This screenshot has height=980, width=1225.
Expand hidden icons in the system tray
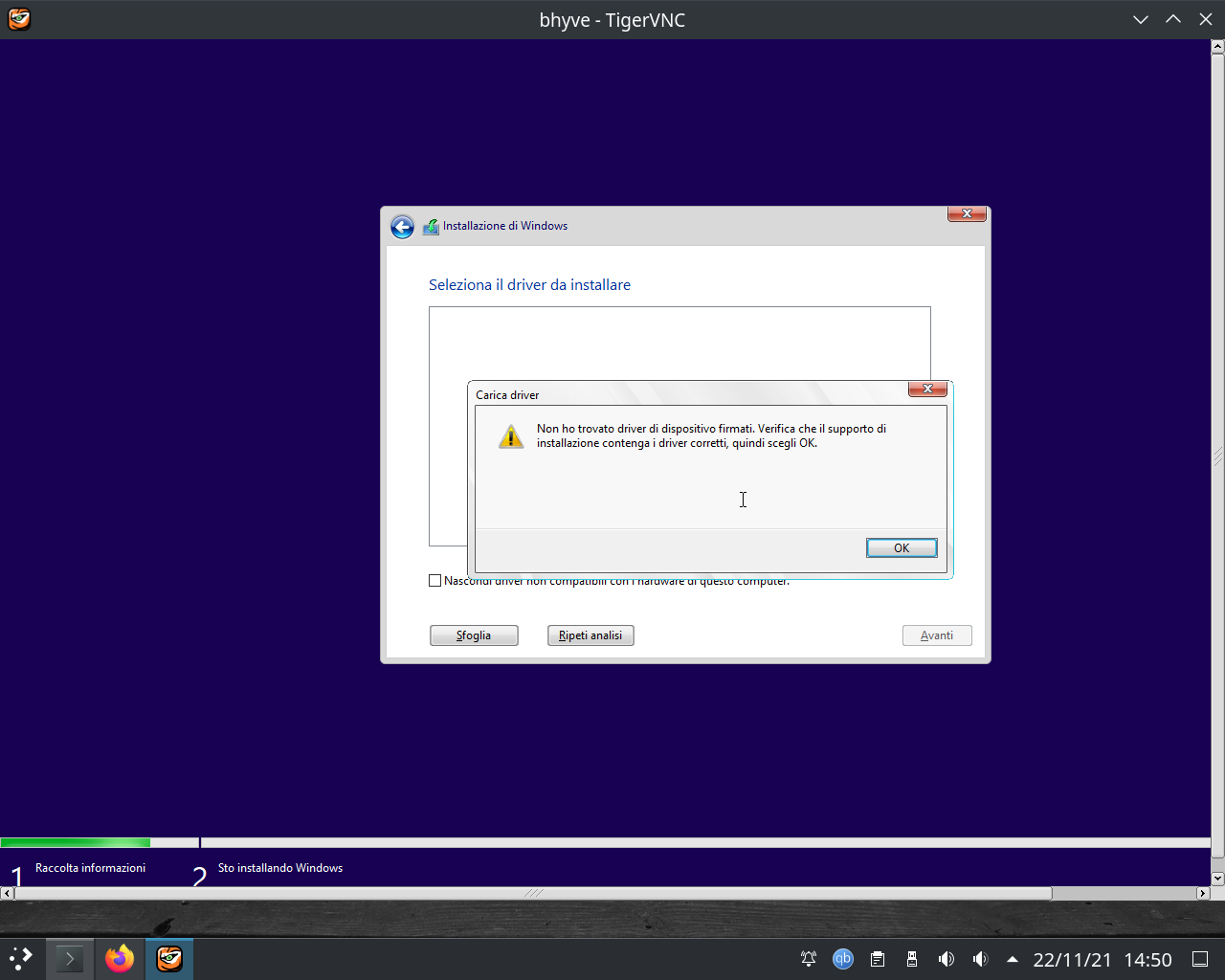[1012, 959]
